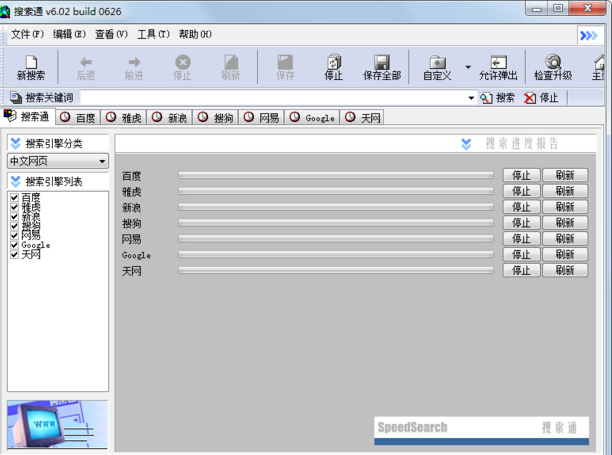
Task: Click 刷新 button in the 新浪 row
Action: [565, 207]
